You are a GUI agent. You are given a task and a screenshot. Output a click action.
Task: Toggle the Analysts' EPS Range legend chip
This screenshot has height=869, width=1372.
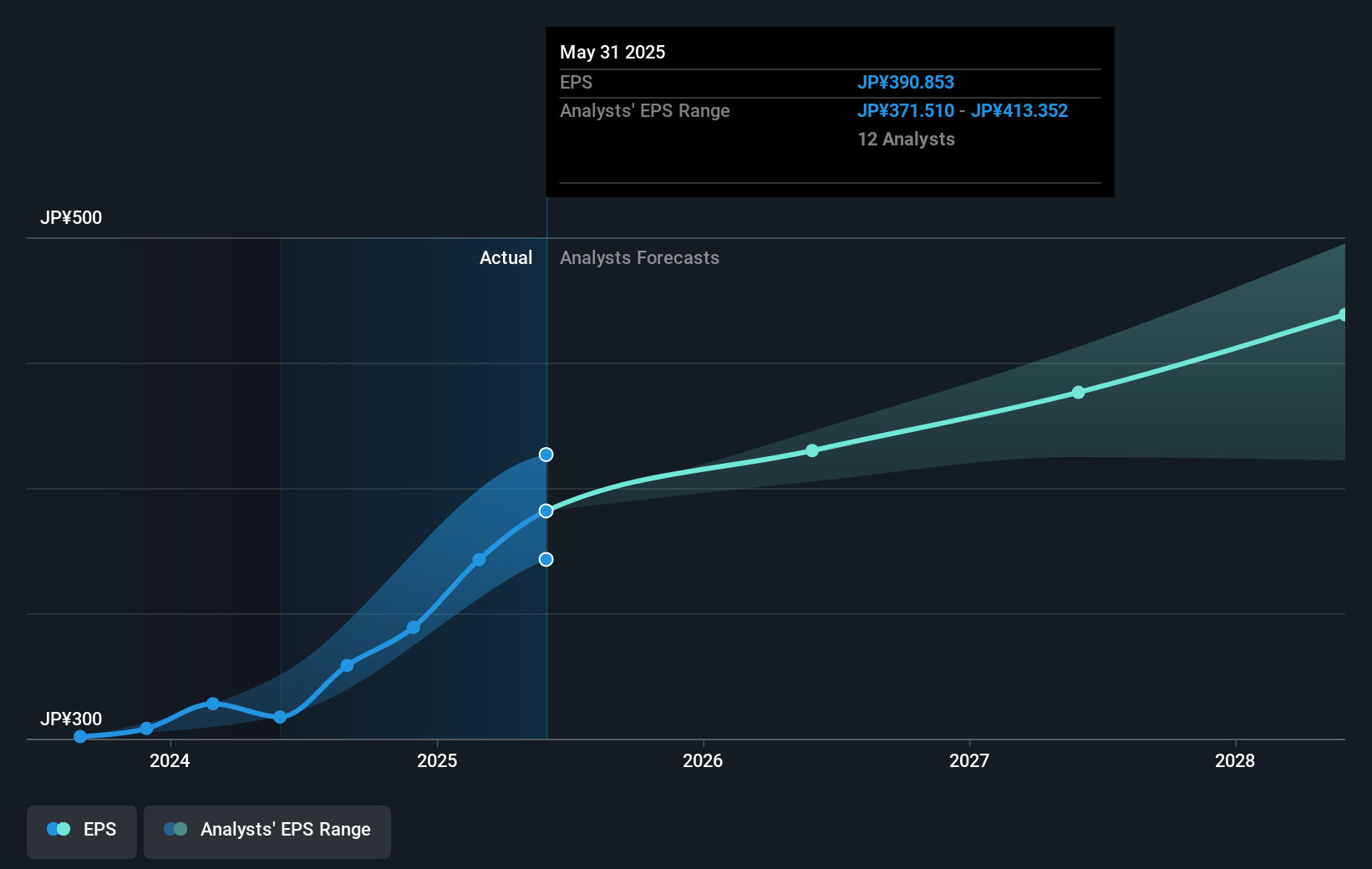tap(267, 831)
